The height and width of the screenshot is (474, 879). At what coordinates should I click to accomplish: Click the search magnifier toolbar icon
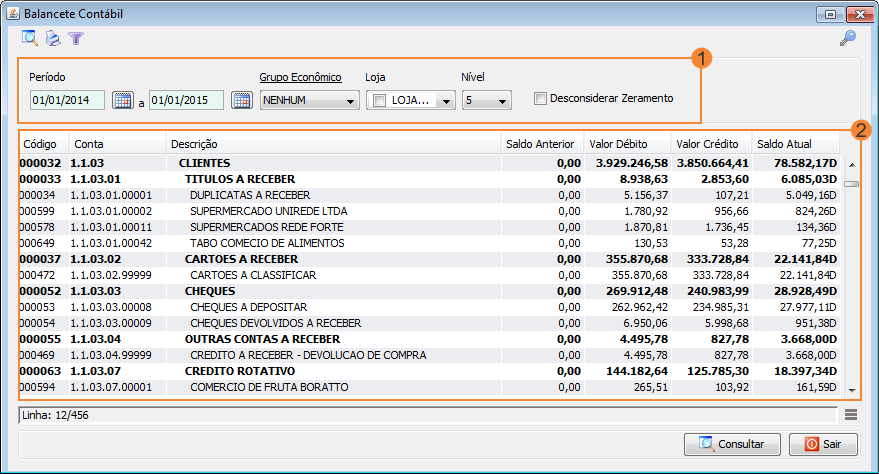[30, 39]
